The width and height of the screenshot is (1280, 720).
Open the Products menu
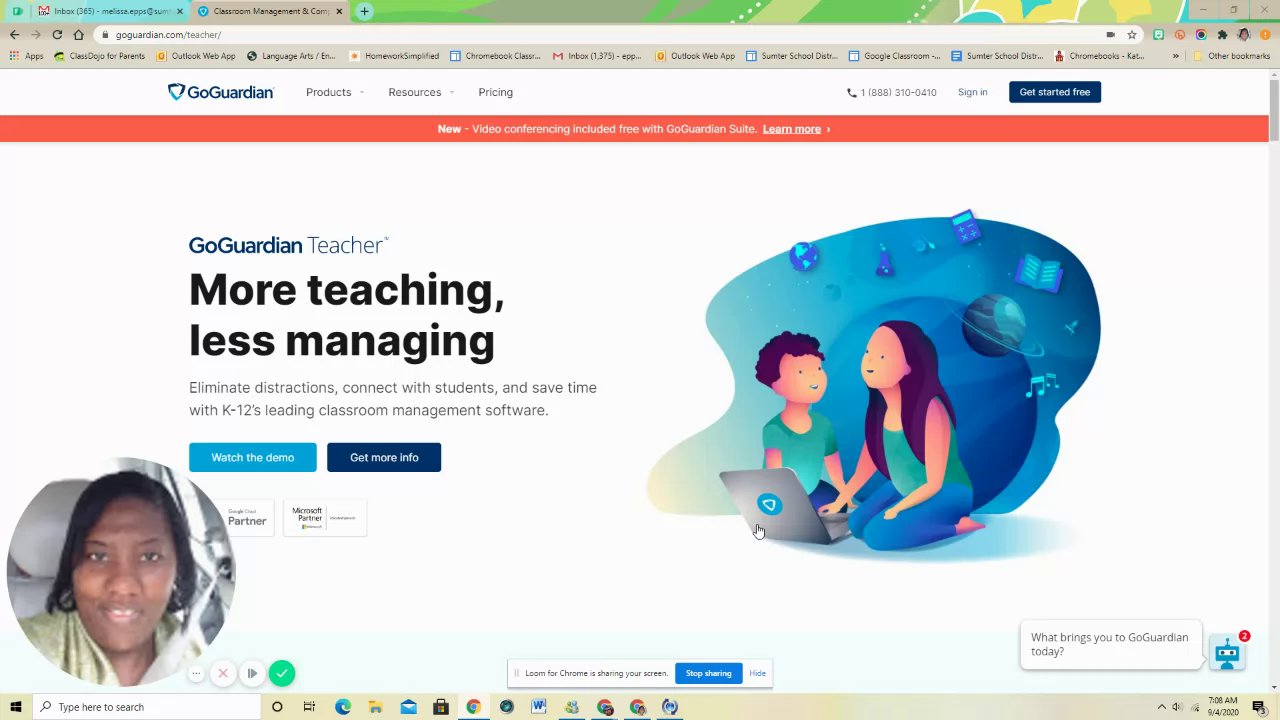coord(334,92)
